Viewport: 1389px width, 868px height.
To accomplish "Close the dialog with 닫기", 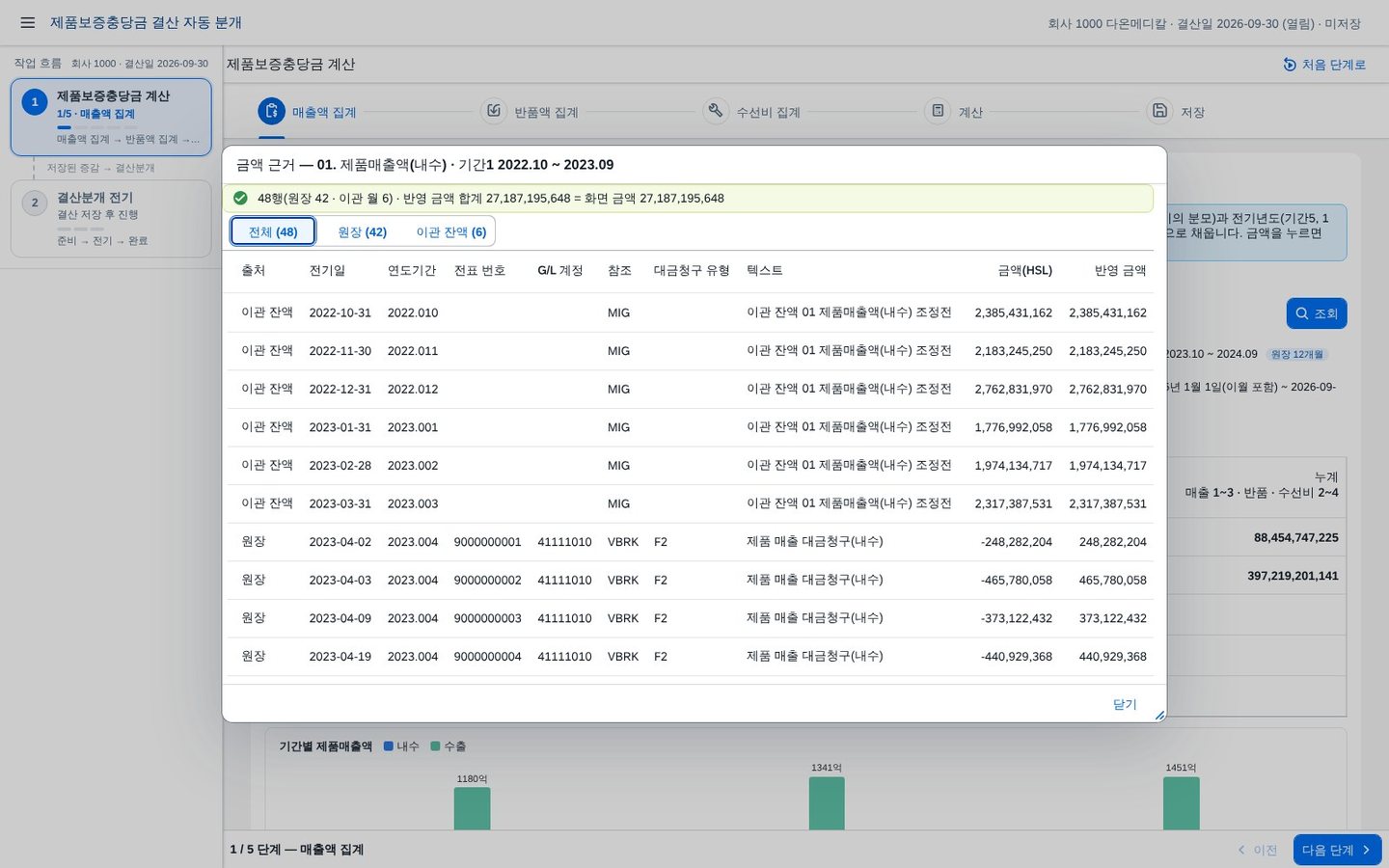I will click(1125, 704).
